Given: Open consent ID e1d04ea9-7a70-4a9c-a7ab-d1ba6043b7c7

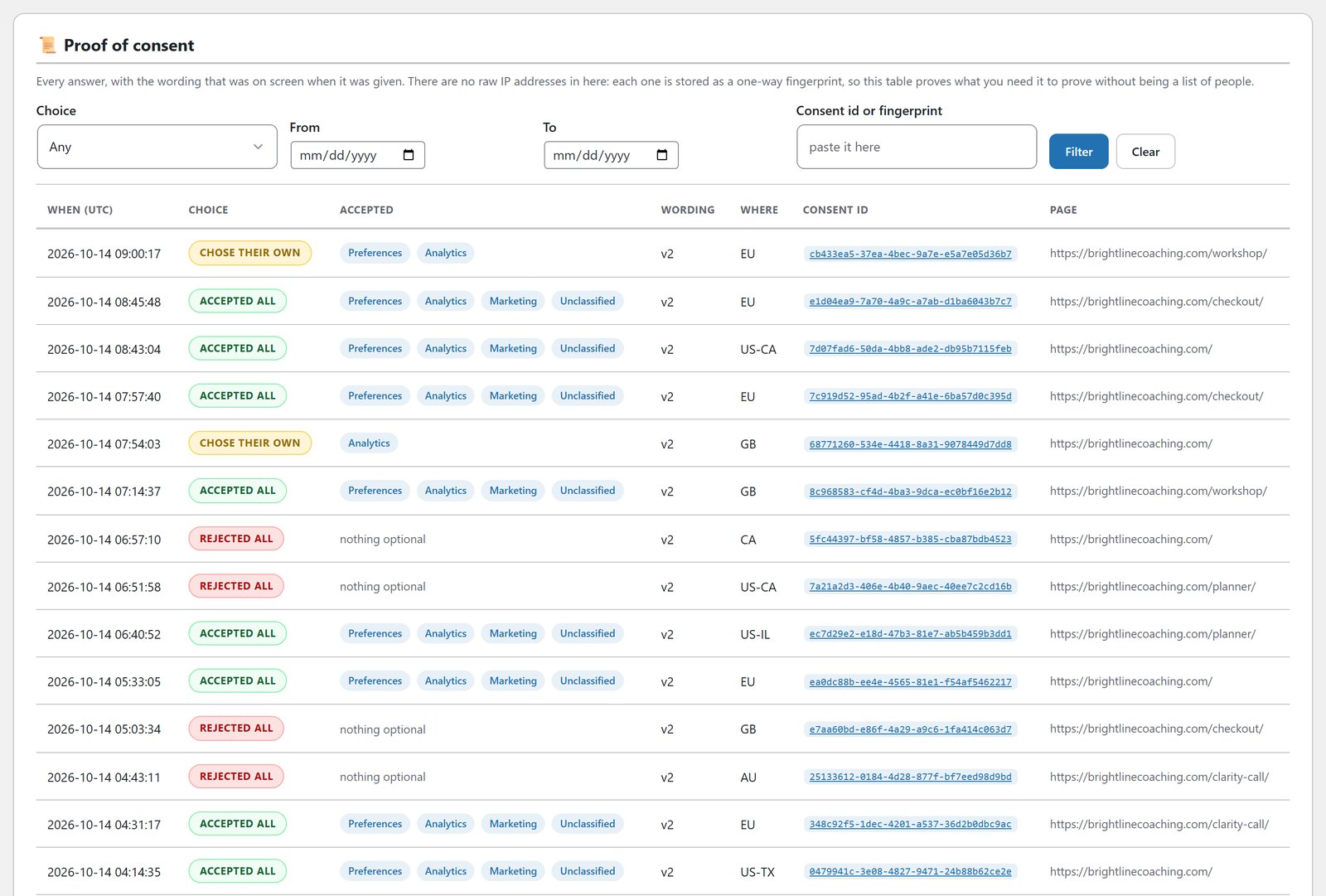Looking at the screenshot, I should pyautogui.click(x=910, y=302).
